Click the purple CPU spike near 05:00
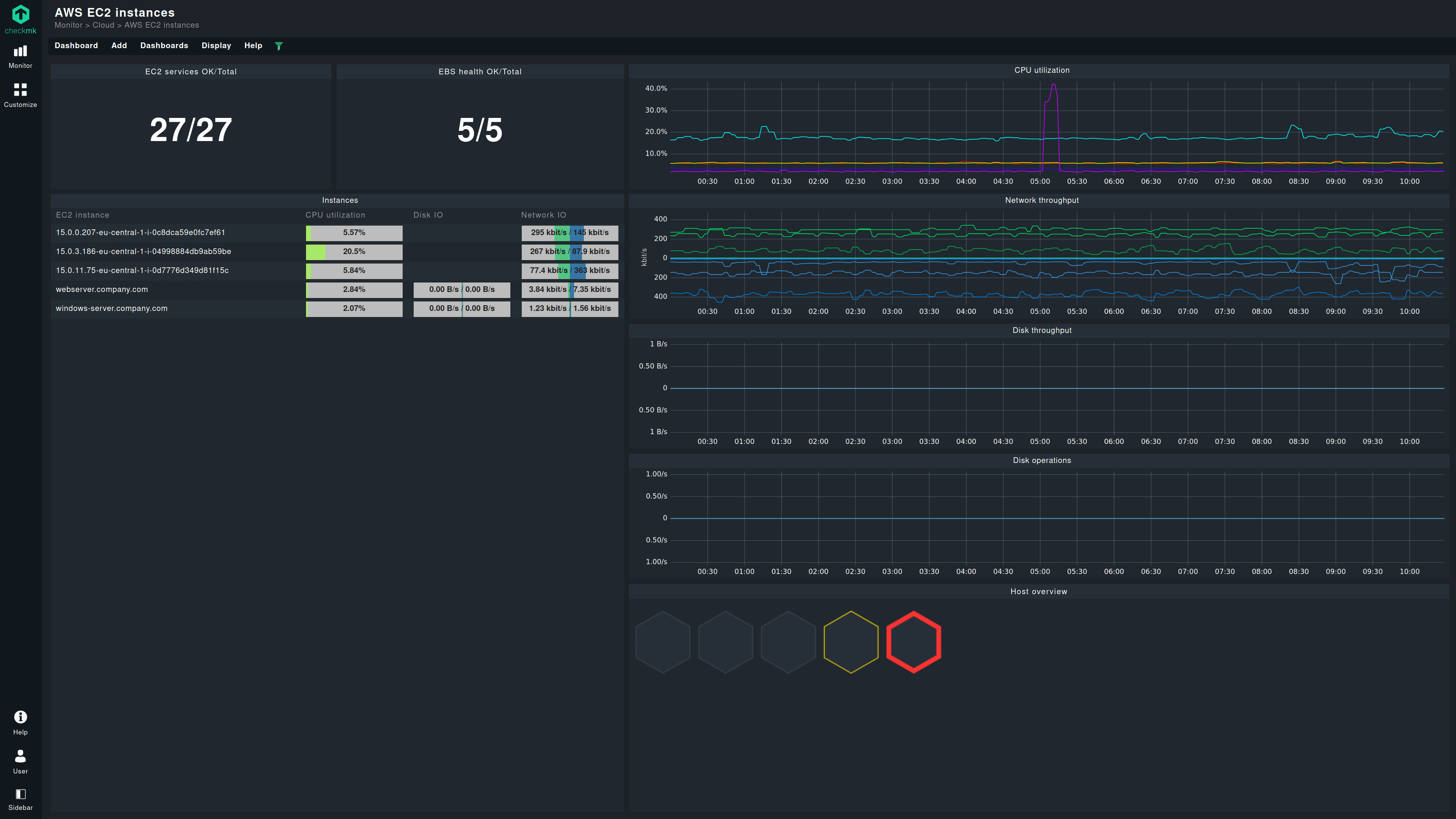This screenshot has width=1456, height=819. [1051, 127]
